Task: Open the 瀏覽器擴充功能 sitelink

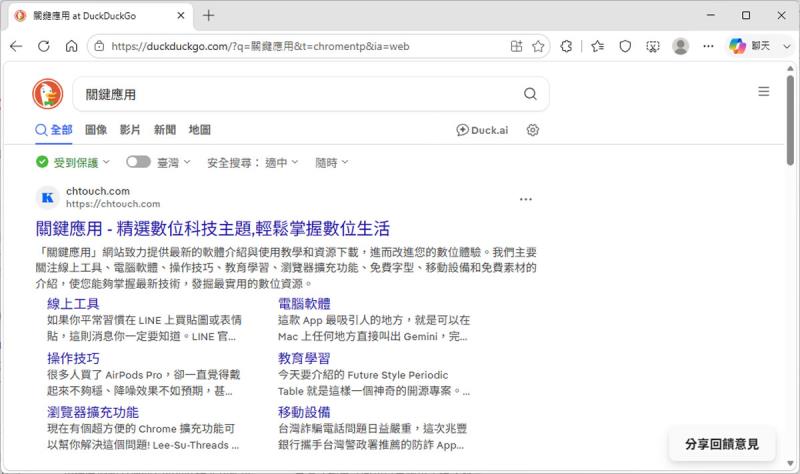Action: tap(93, 412)
